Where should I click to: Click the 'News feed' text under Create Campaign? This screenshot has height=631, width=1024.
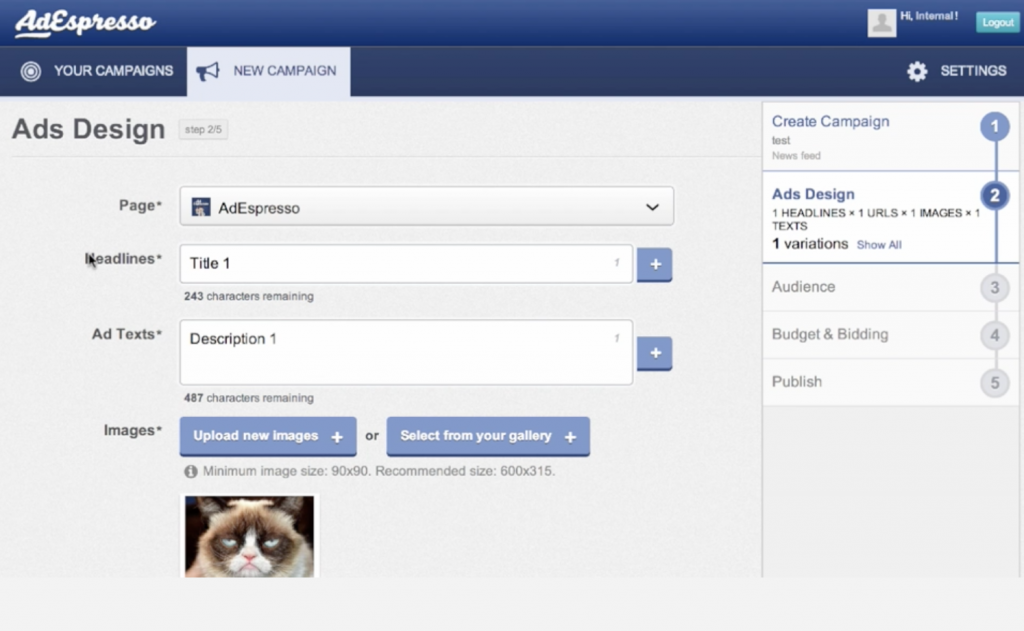point(796,156)
